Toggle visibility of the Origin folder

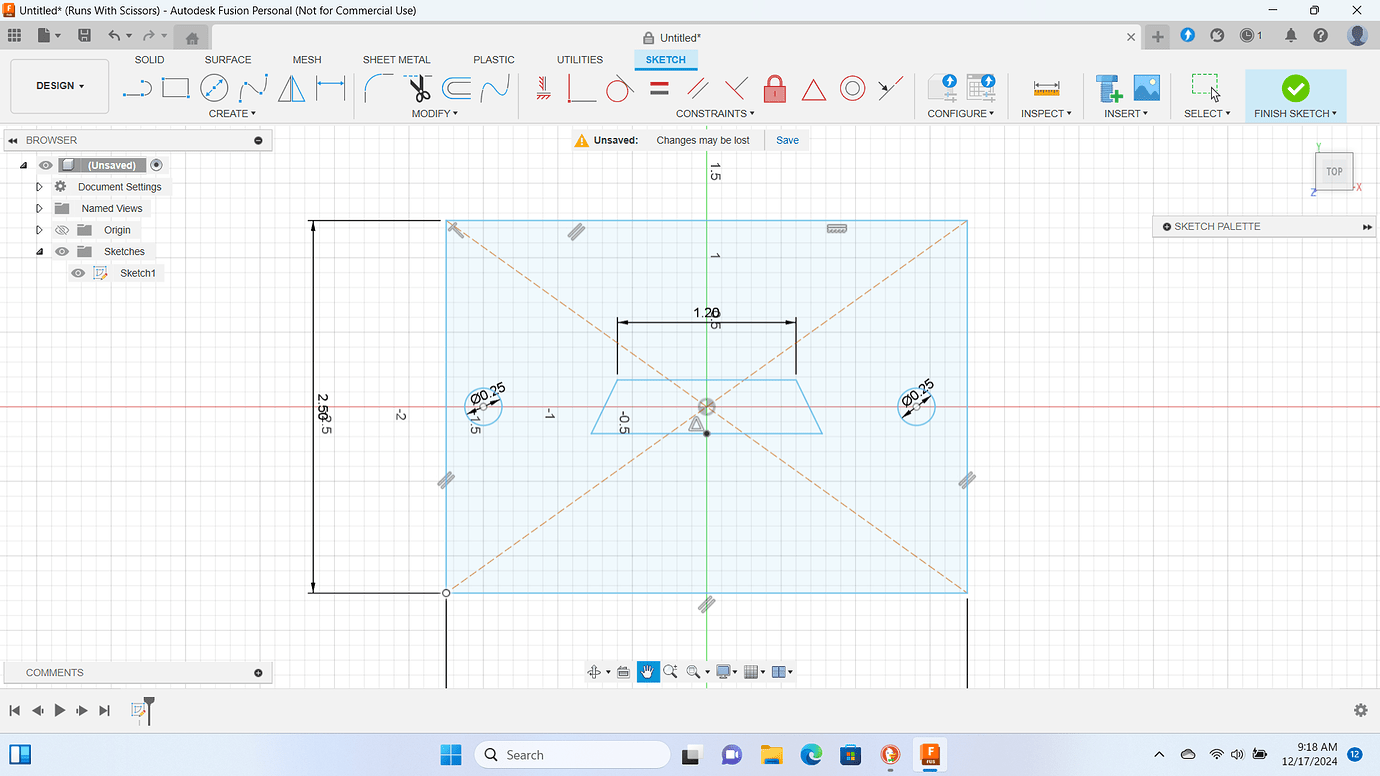(x=61, y=229)
